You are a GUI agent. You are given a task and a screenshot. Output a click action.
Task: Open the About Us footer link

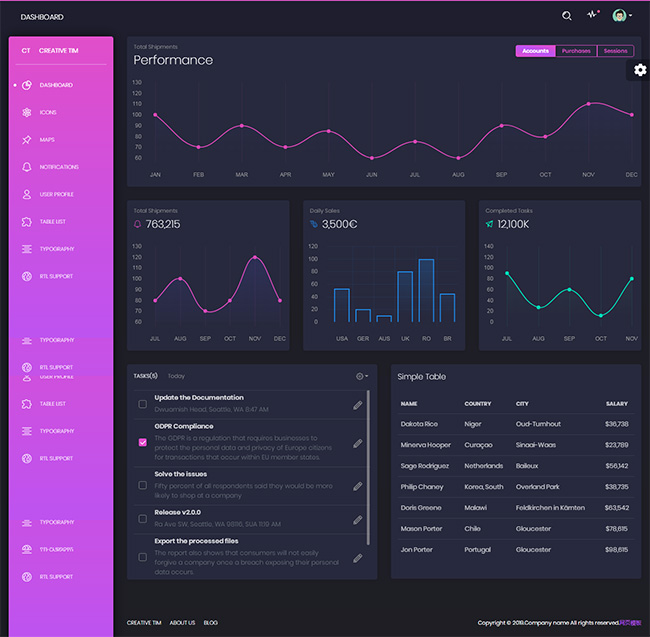pyautogui.click(x=182, y=623)
